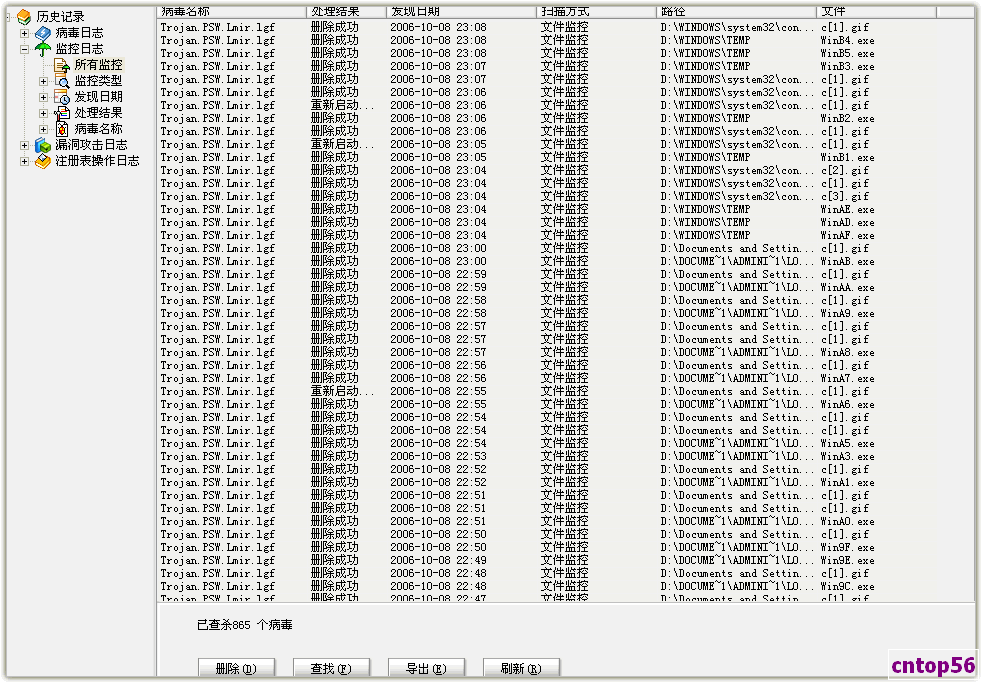This screenshot has width=982, height=683.
Task: Click the 处理结果 icon
Action: pyautogui.click(x=62, y=113)
